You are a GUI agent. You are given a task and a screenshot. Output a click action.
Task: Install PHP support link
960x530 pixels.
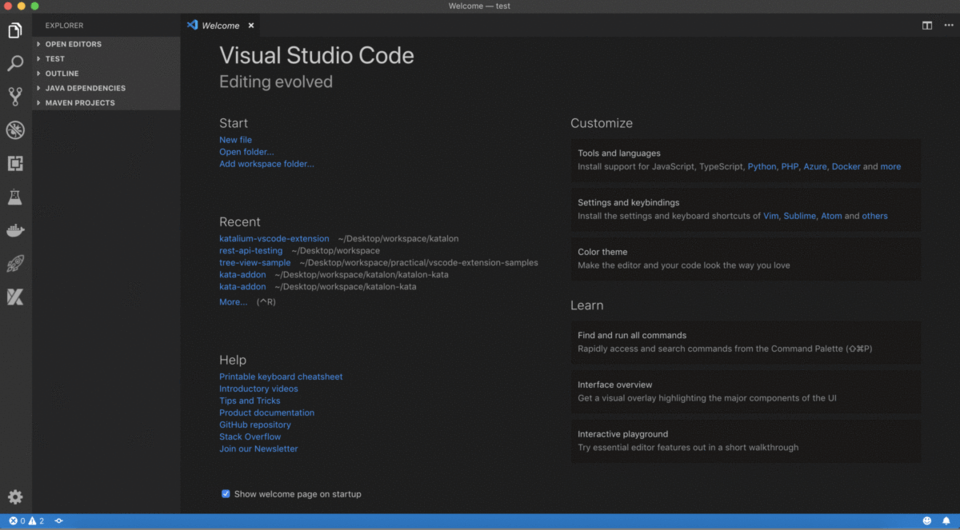pos(790,166)
